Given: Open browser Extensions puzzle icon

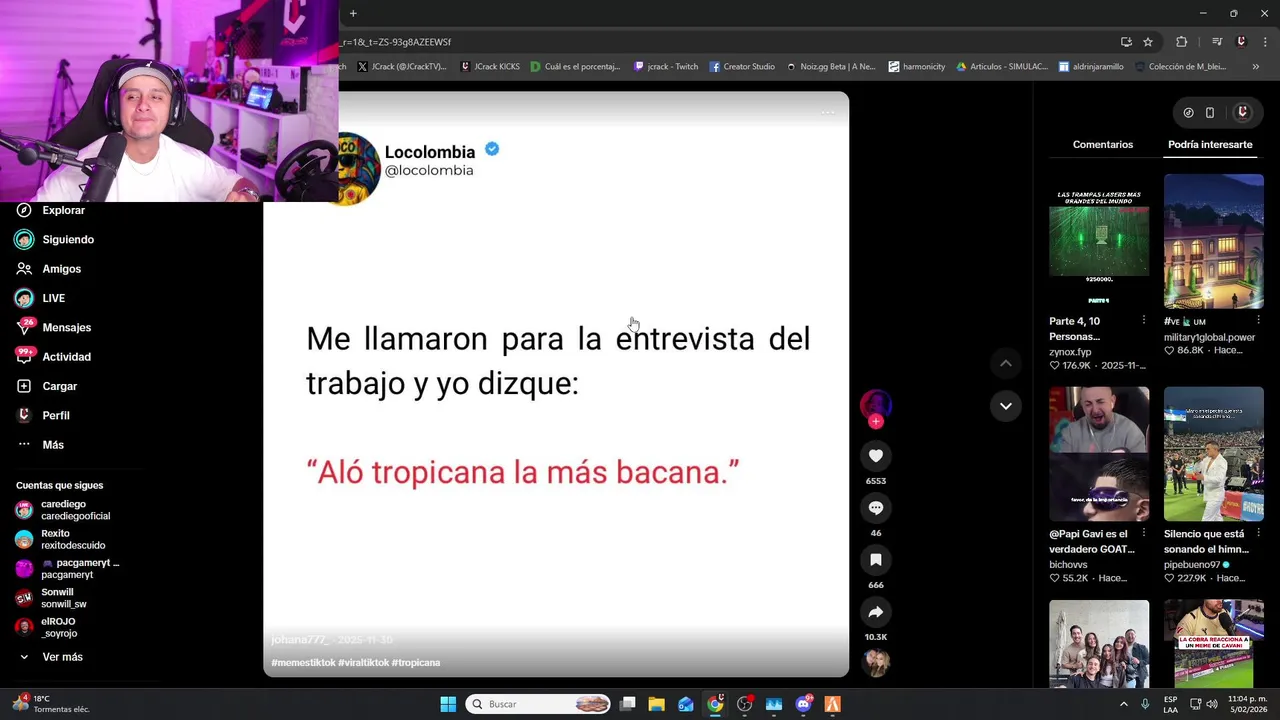Looking at the screenshot, I should [x=1182, y=42].
